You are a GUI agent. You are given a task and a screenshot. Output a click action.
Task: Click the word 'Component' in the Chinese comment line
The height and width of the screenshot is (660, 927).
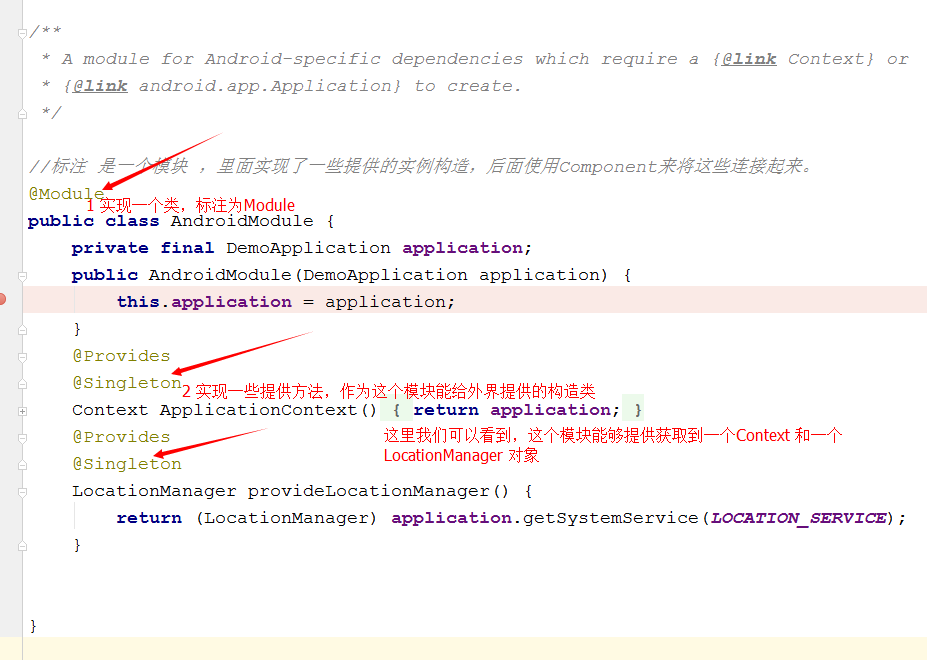pos(608,167)
